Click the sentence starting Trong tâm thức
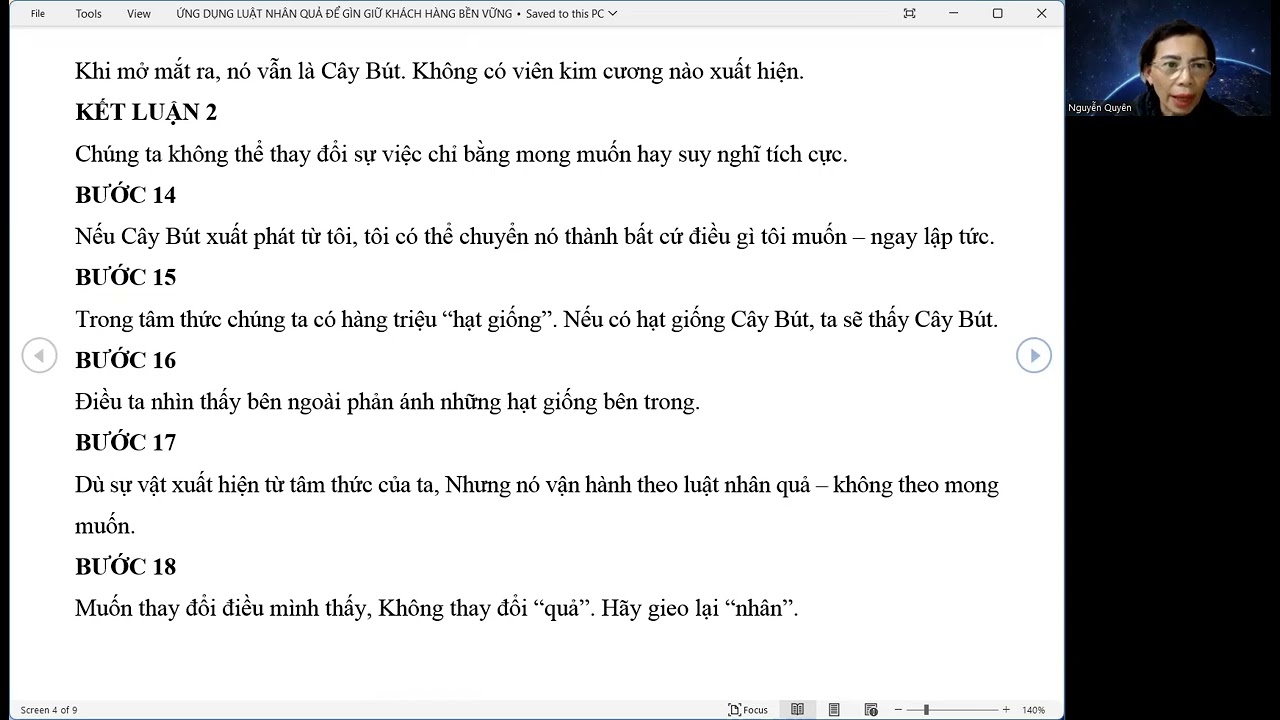The width and height of the screenshot is (1280, 720). [x=536, y=320]
